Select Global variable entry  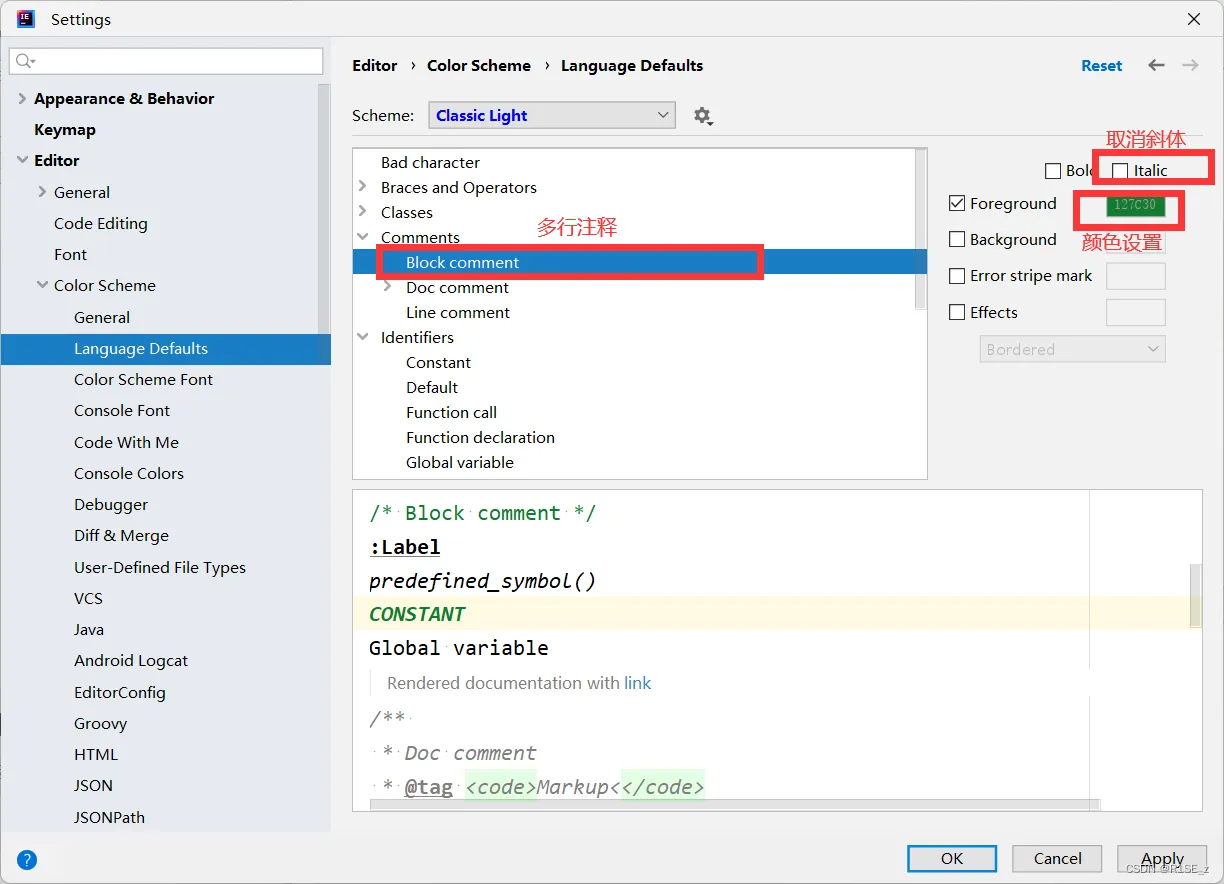click(x=460, y=462)
